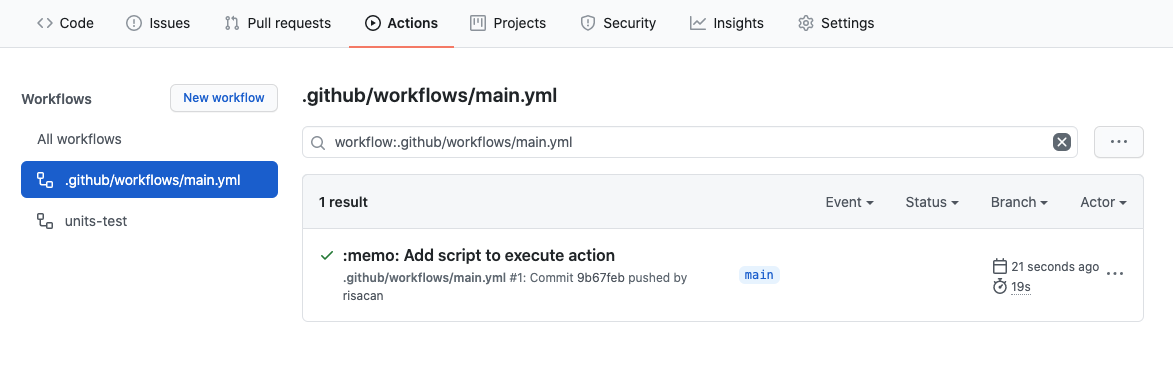Open the workflow options ellipsis menu
The height and width of the screenshot is (388, 1173).
1118,142
